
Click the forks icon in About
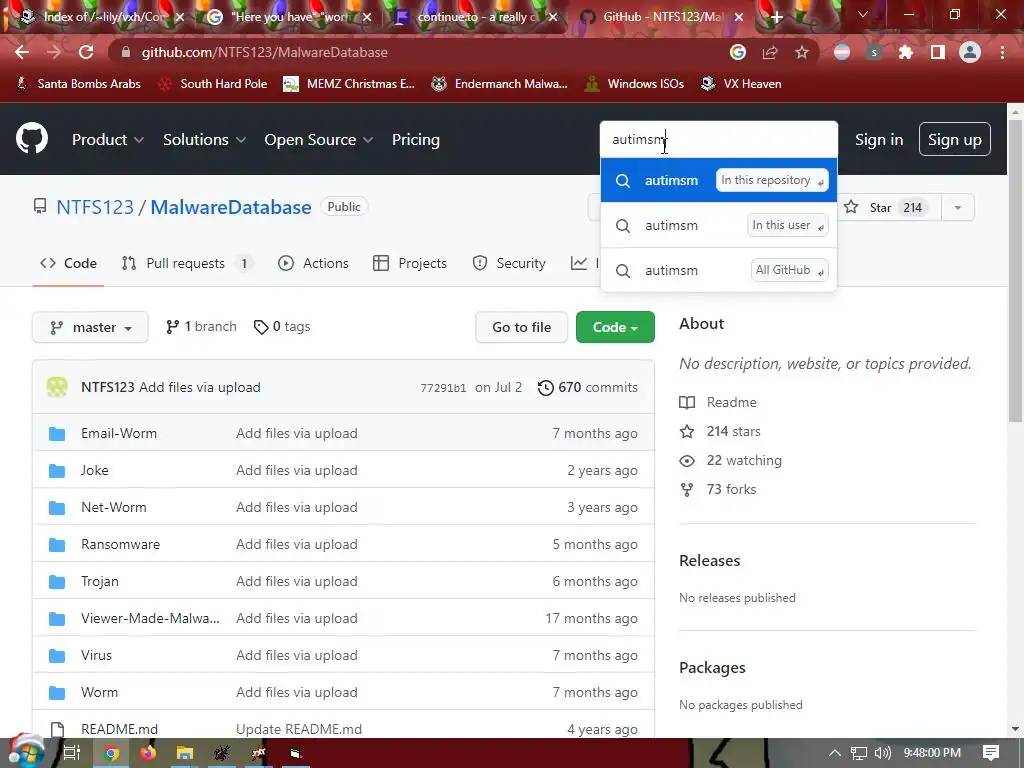point(687,490)
